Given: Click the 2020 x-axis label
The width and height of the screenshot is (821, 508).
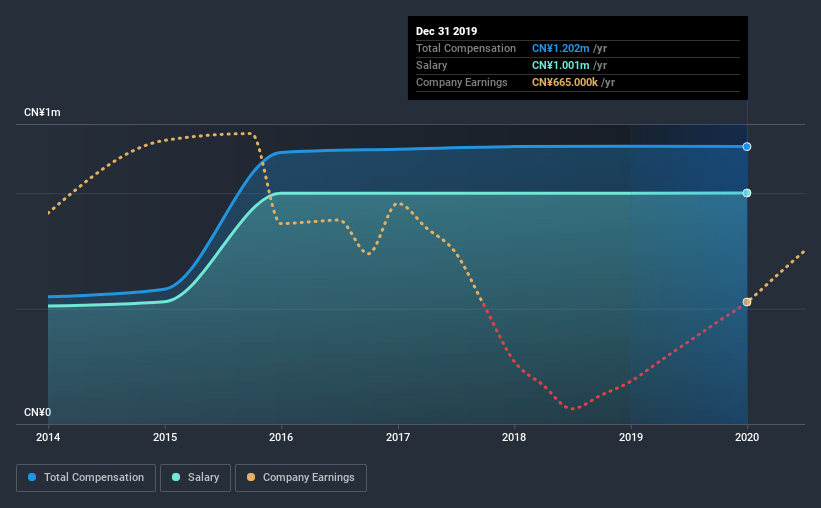Looking at the screenshot, I should coord(747,437).
